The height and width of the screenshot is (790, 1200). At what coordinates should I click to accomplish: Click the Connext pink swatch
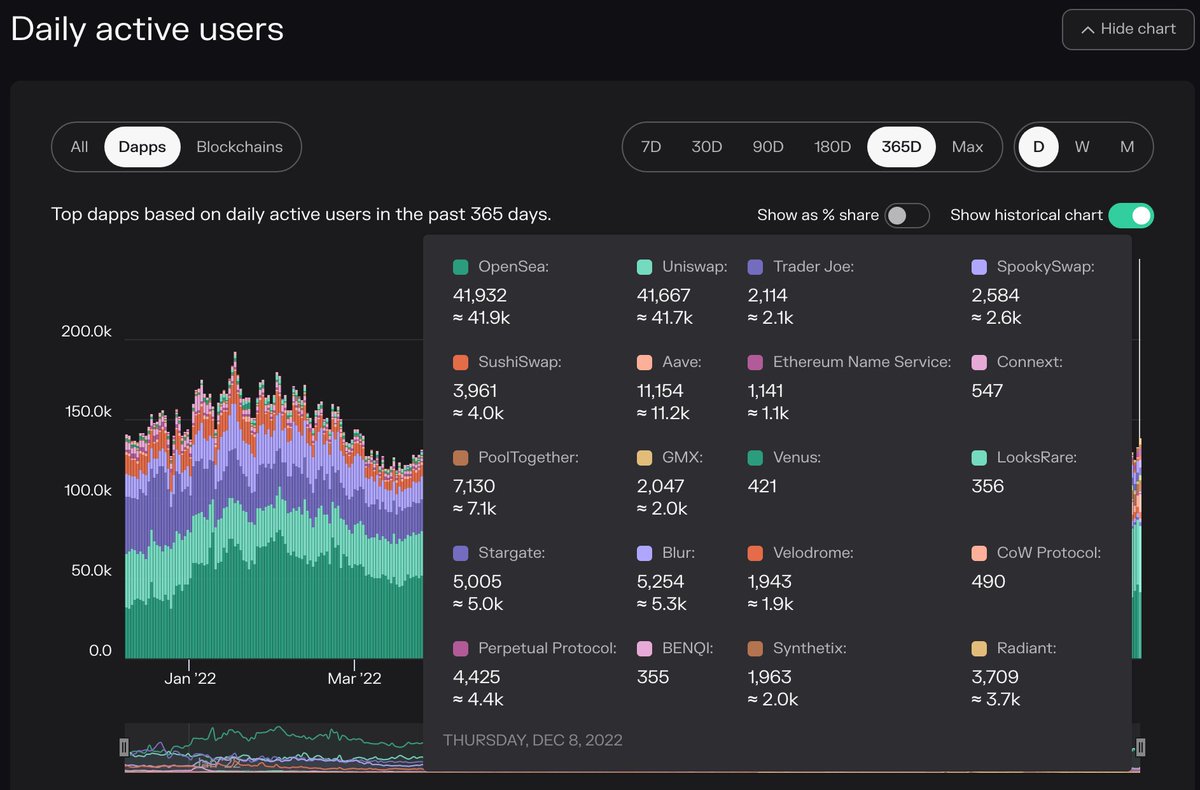tap(979, 362)
